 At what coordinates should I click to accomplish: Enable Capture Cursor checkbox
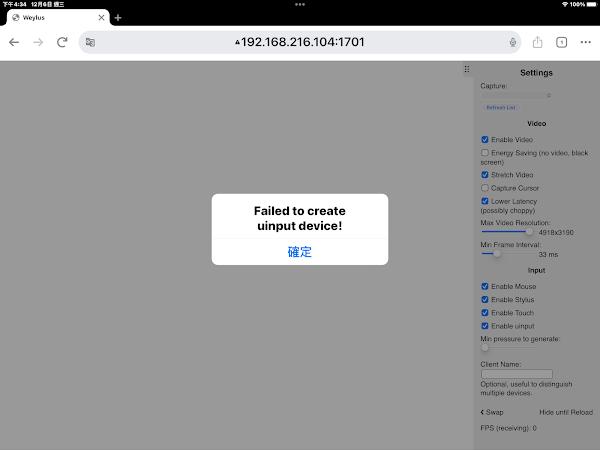(x=485, y=188)
